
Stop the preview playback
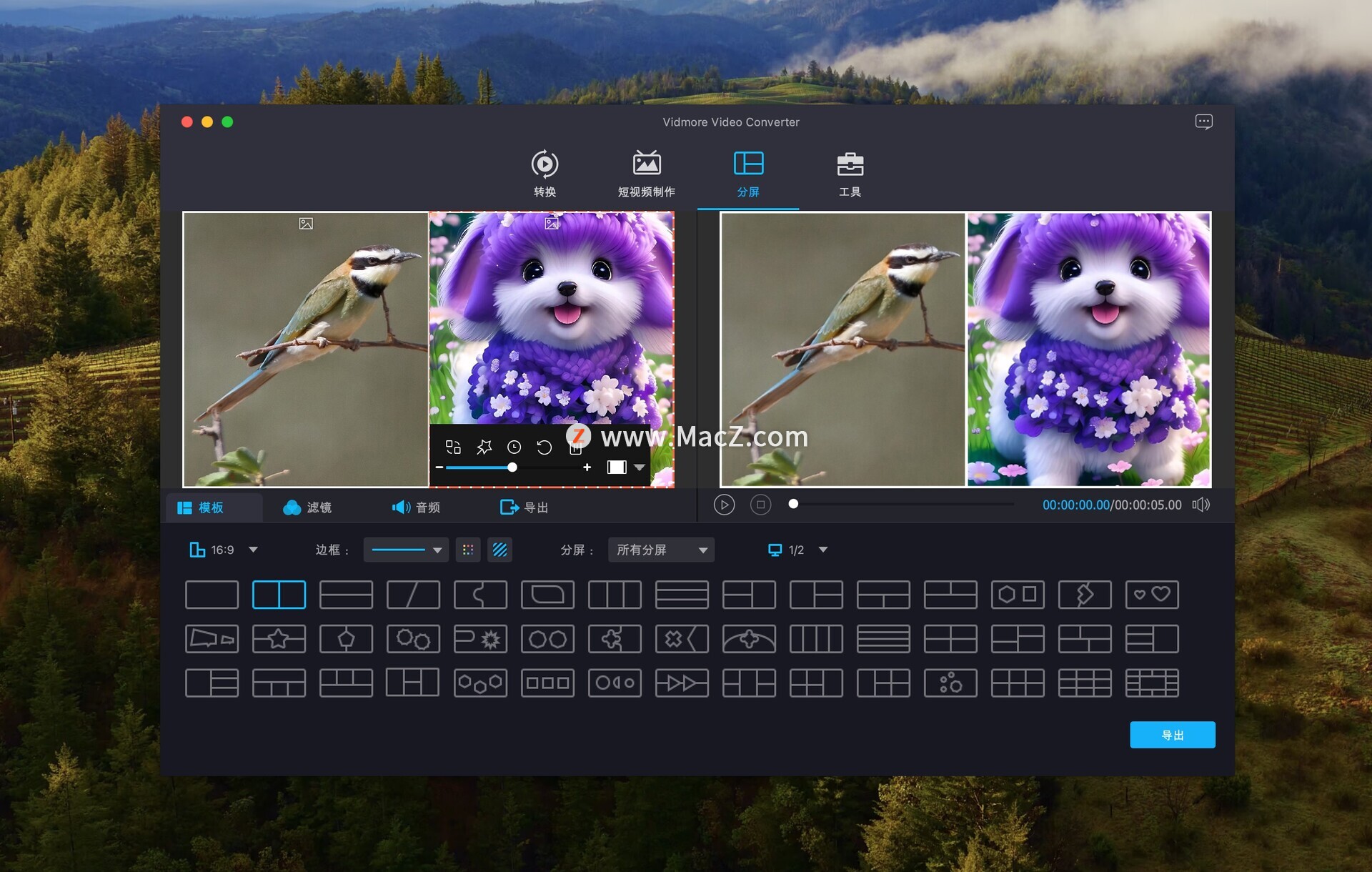pos(760,505)
